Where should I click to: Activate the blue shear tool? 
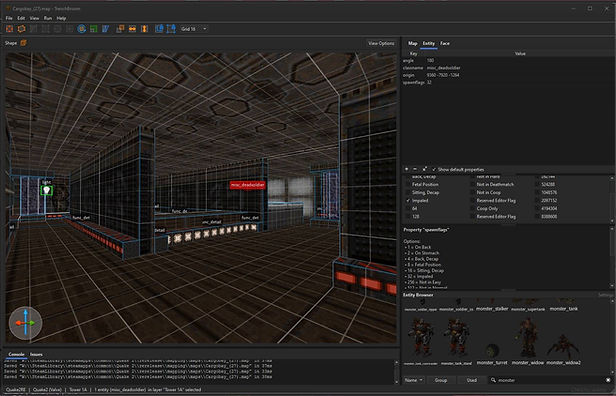tap(105, 29)
